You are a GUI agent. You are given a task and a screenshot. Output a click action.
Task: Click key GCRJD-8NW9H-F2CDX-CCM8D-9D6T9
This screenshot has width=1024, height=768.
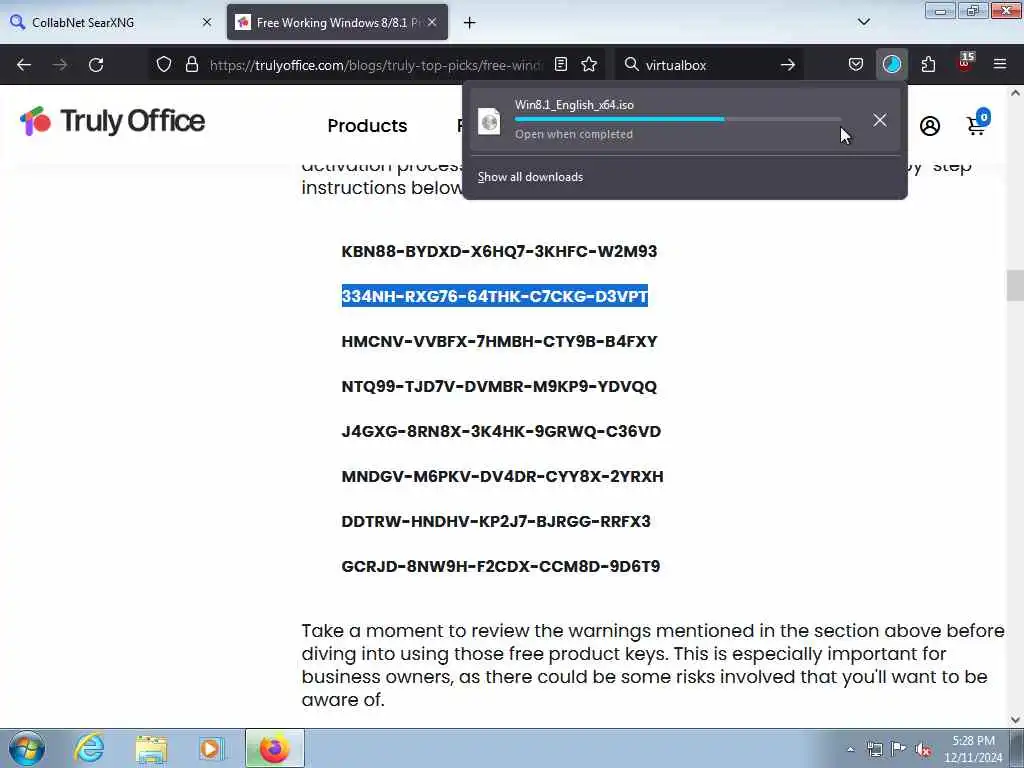(x=500, y=566)
